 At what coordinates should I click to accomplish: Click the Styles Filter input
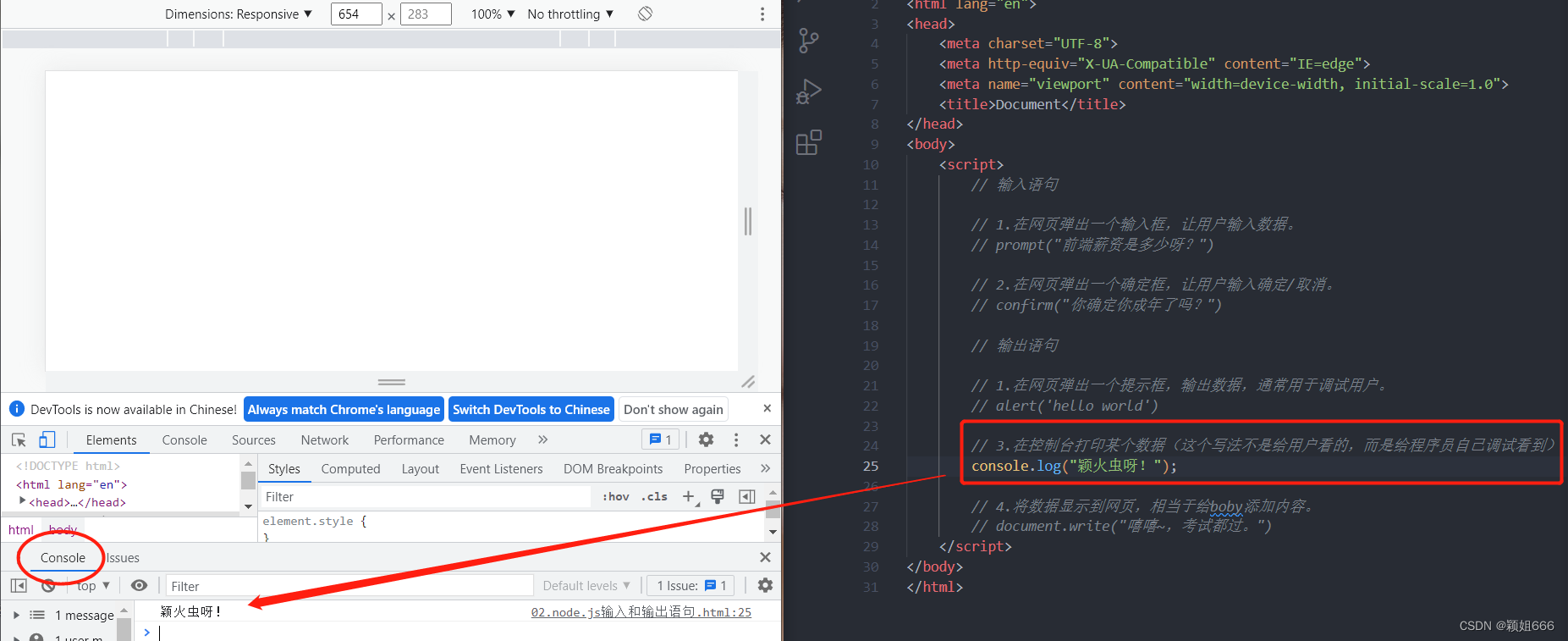[426, 496]
